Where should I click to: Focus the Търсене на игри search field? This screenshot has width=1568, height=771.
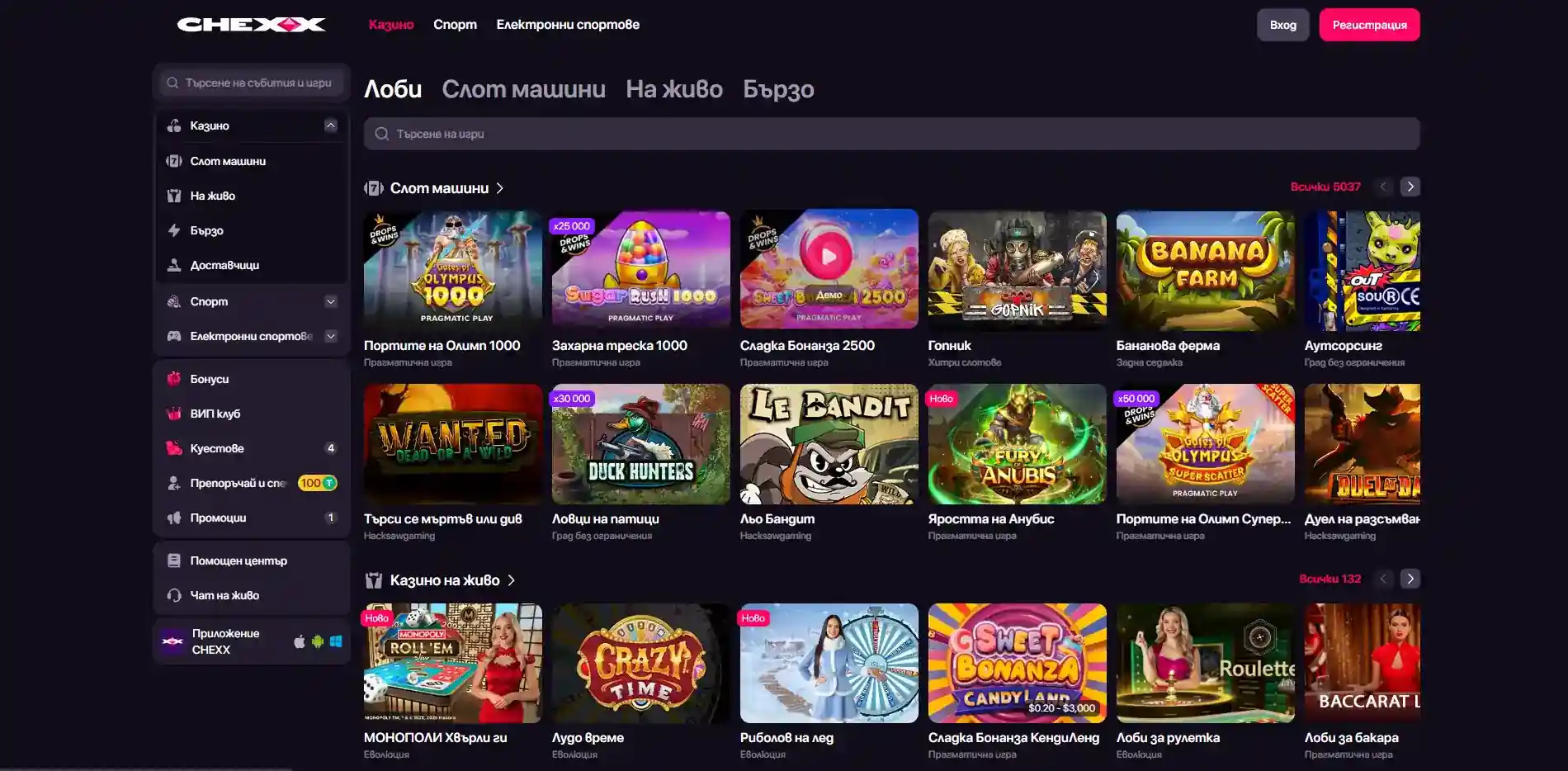tap(892, 134)
